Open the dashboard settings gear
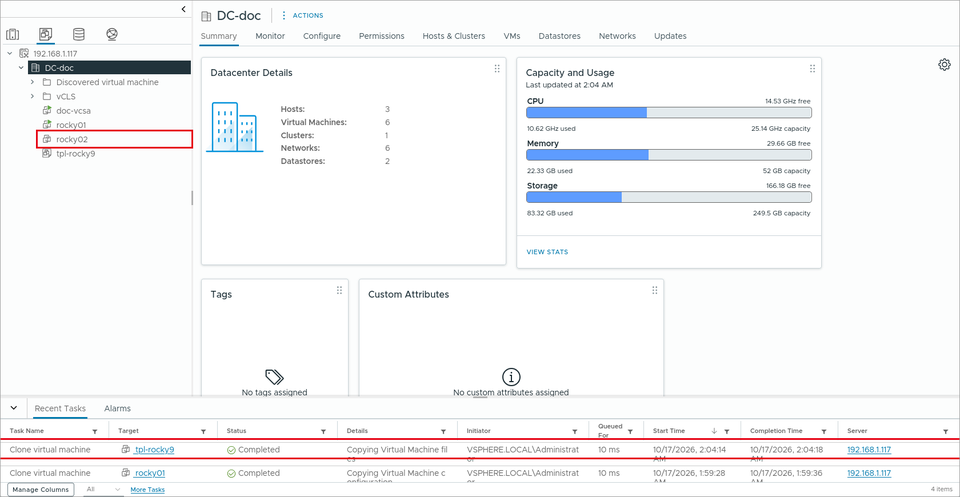The image size is (960, 497). [944, 64]
